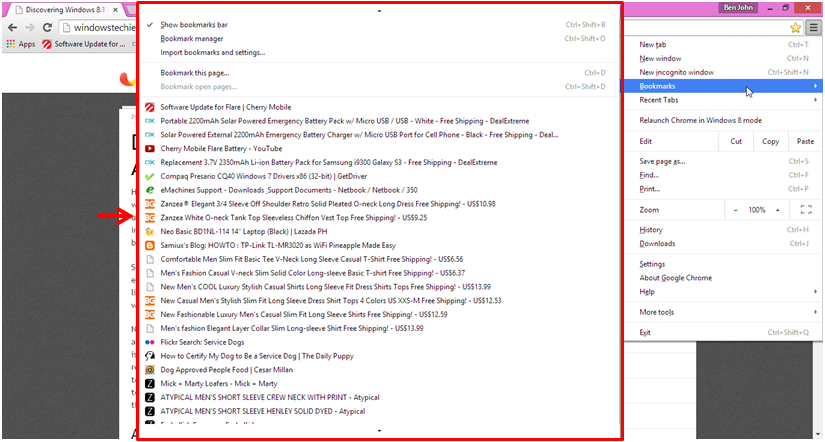This screenshot has width=825, height=442.
Task: Choose Bookmark this page...
Action: pyautogui.click(x=379, y=73)
